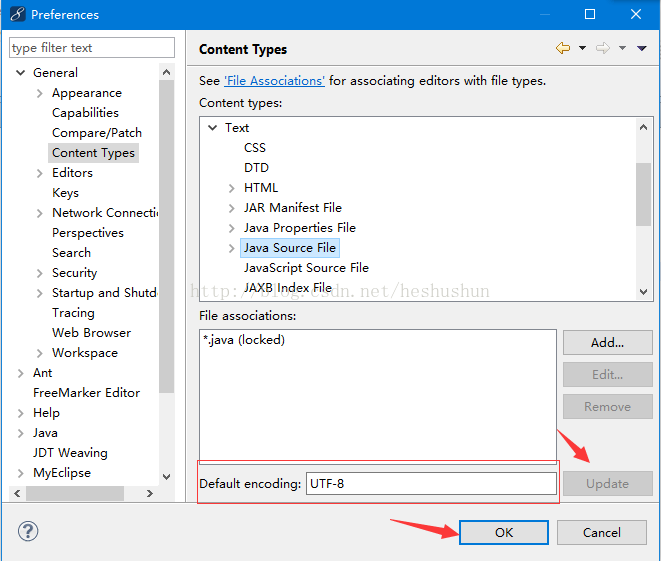Click the Remove button

tap(607, 407)
